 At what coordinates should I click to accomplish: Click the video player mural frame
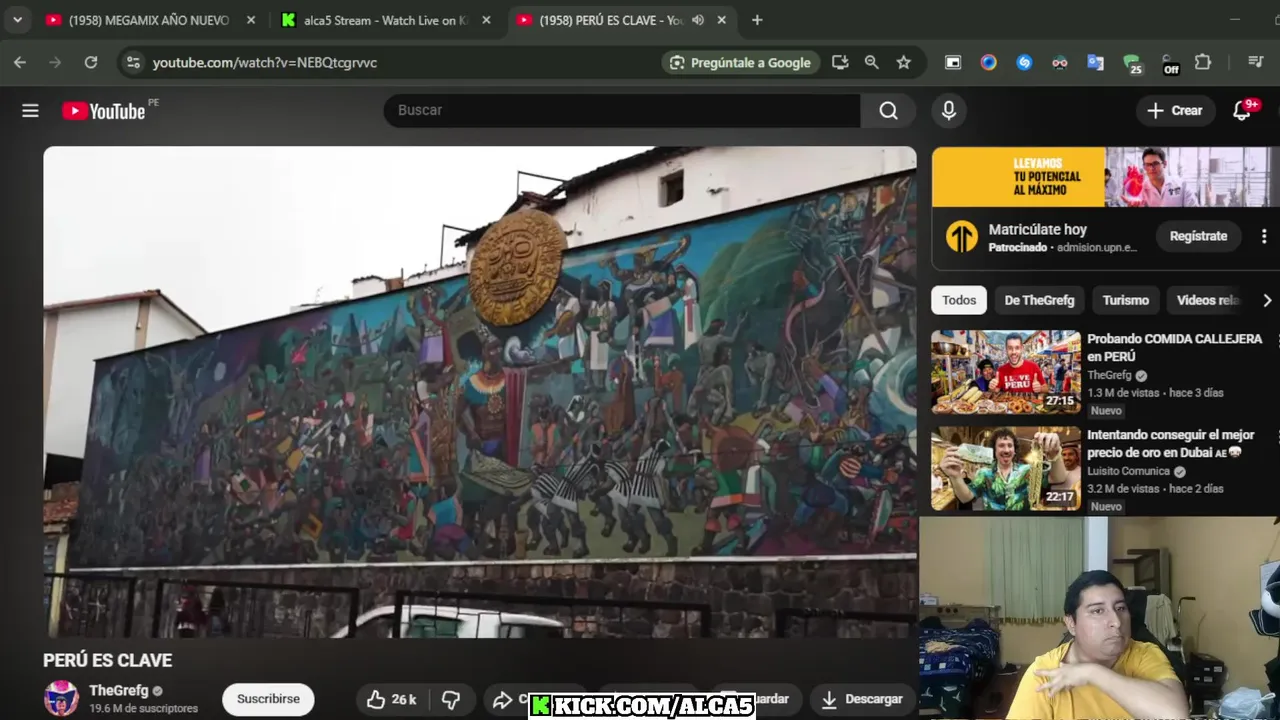[x=480, y=392]
